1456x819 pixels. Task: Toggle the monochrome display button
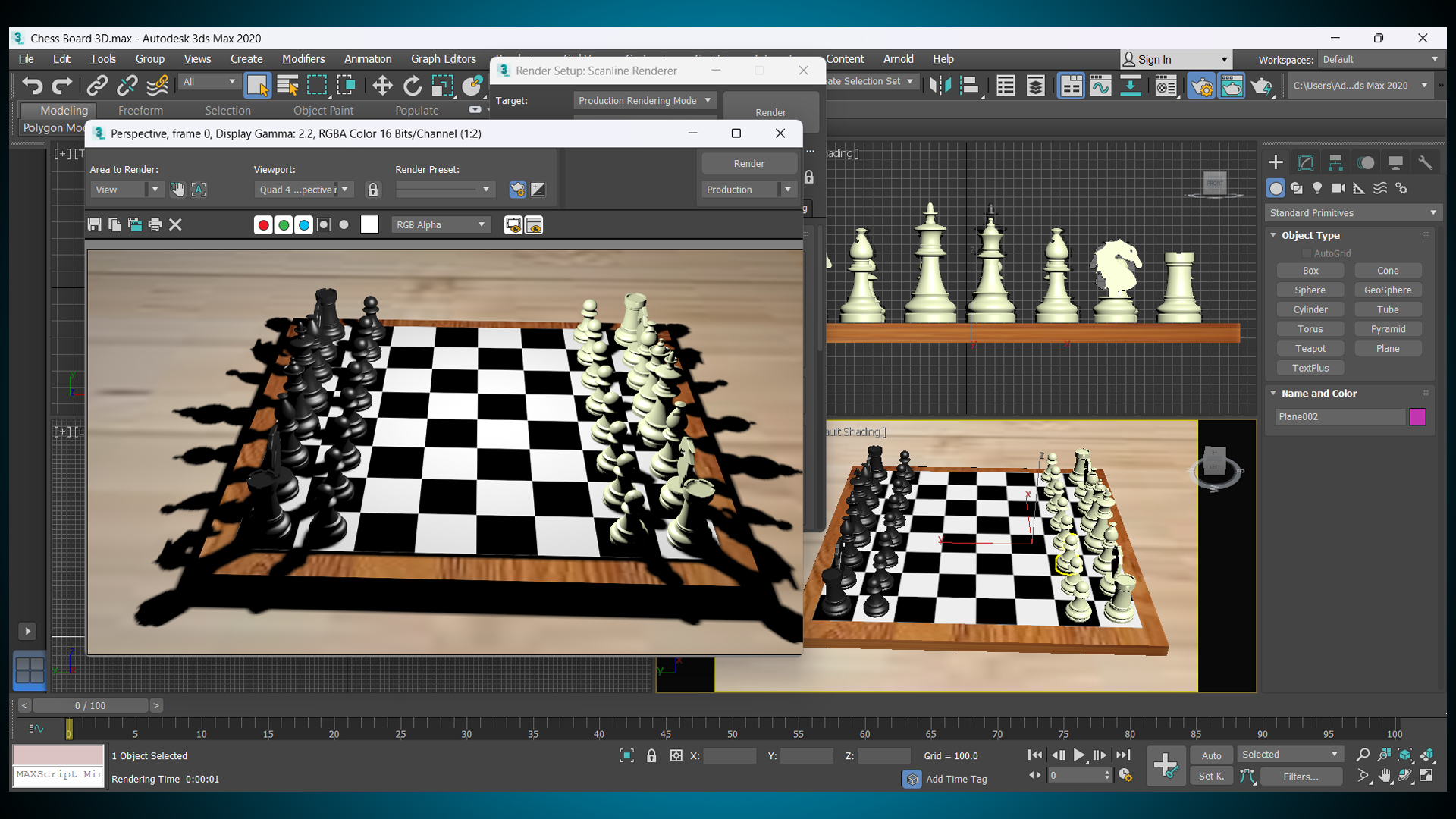pyautogui.click(x=344, y=224)
